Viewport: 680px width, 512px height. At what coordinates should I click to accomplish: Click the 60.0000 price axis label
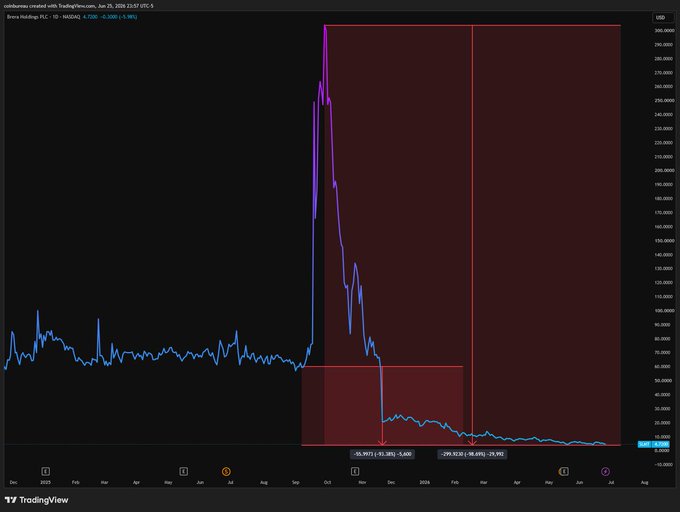coord(663,366)
